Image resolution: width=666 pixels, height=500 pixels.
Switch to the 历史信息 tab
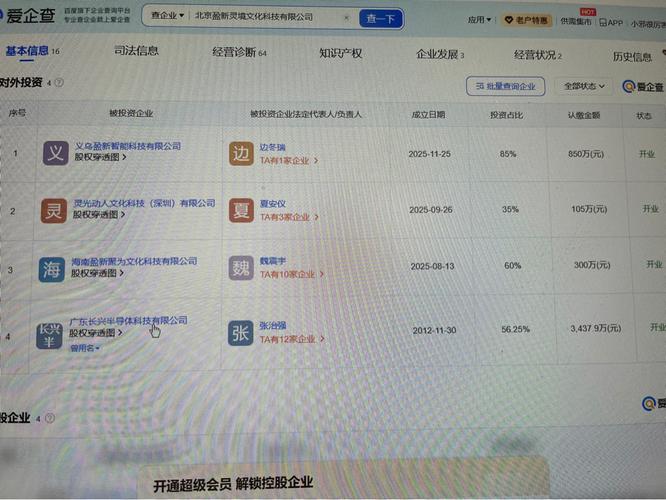coord(632,56)
